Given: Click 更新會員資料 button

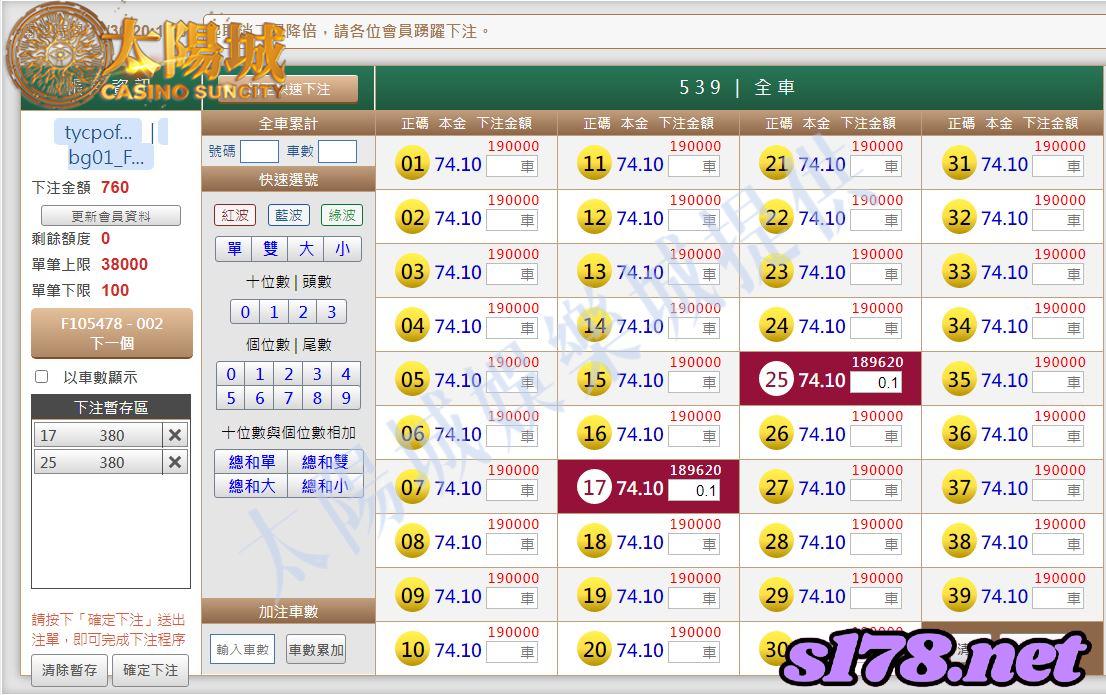Looking at the screenshot, I should 111,216.
